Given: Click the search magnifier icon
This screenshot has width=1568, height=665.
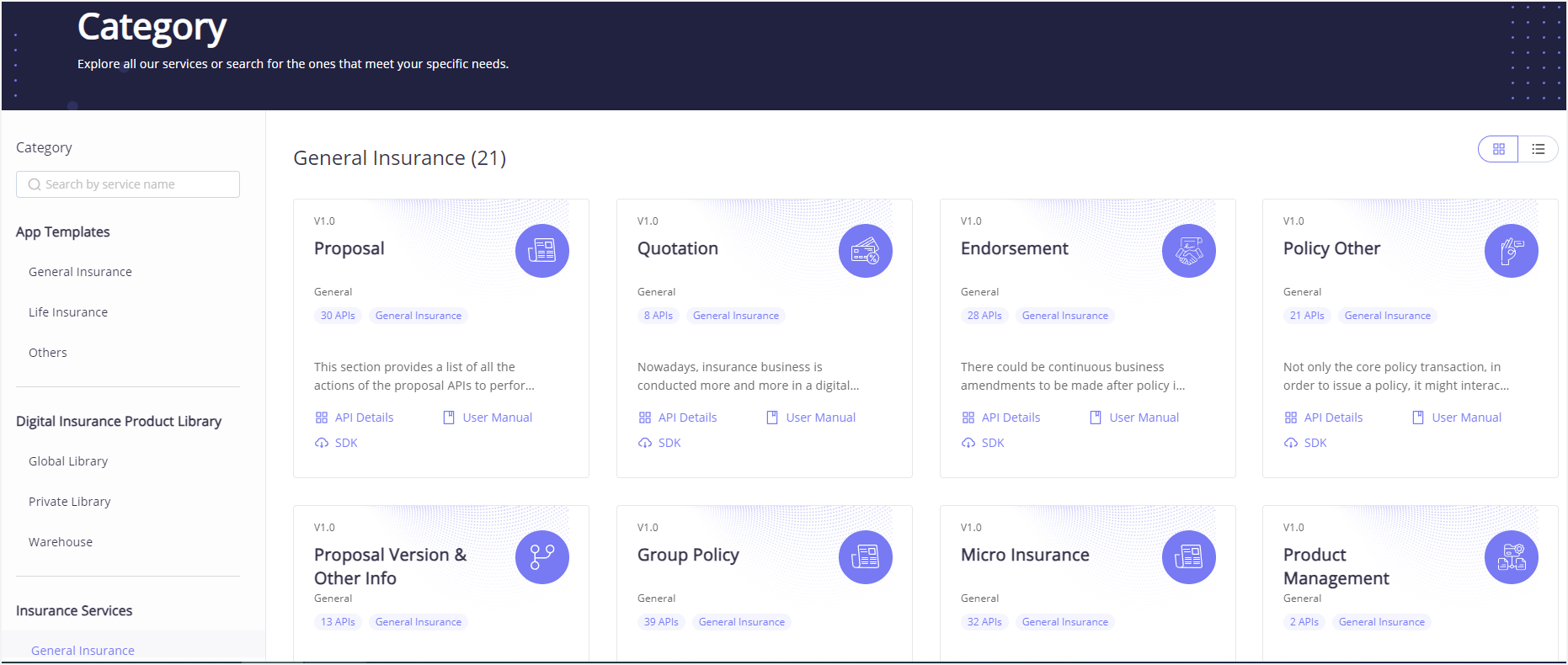Looking at the screenshot, I should (x=35, y=184).
